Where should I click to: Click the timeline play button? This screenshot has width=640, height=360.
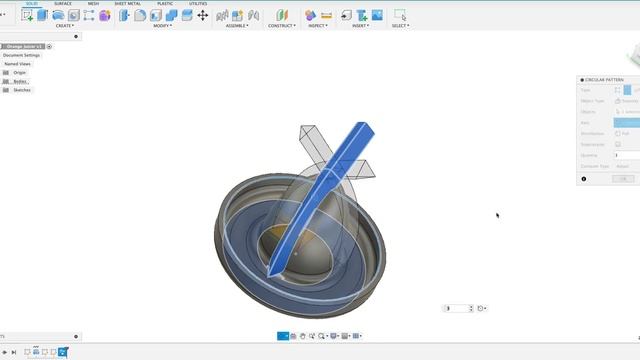tap(4, 352)
